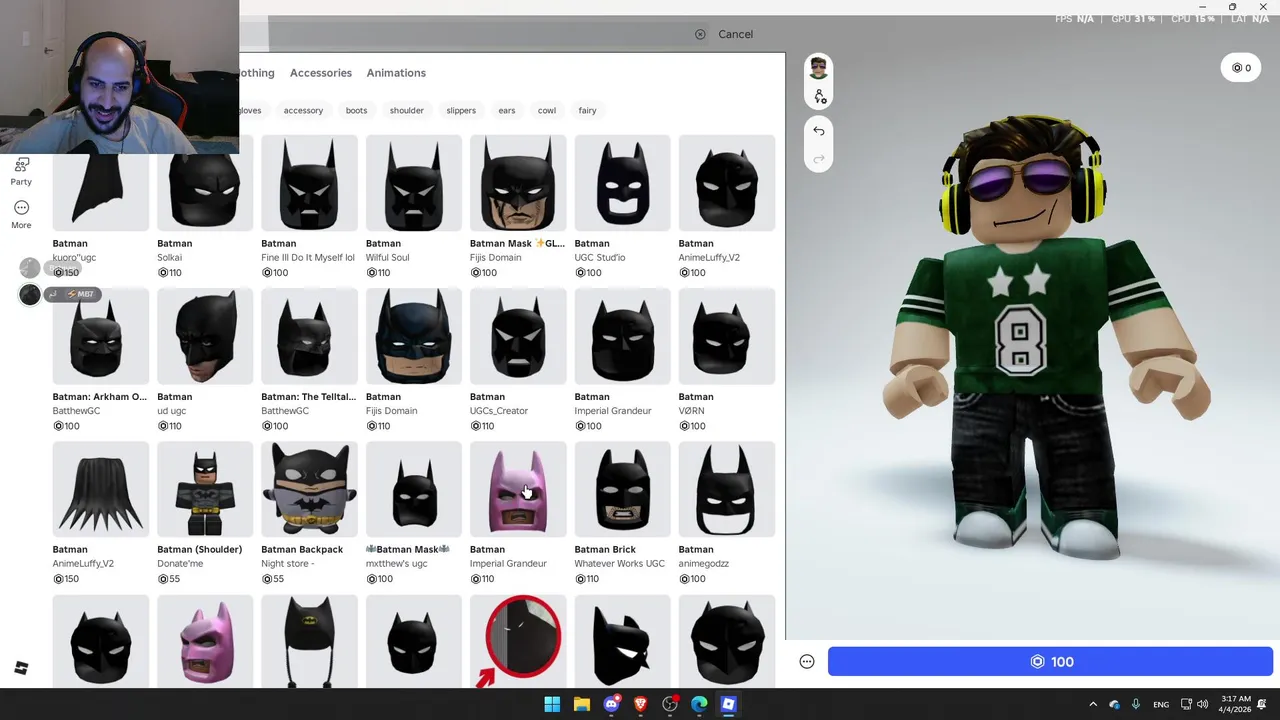Image resolution: width=1280 pixels, height=720 pixels.
Task: Click the Donate'me creator name
Action: coord(180,564)
